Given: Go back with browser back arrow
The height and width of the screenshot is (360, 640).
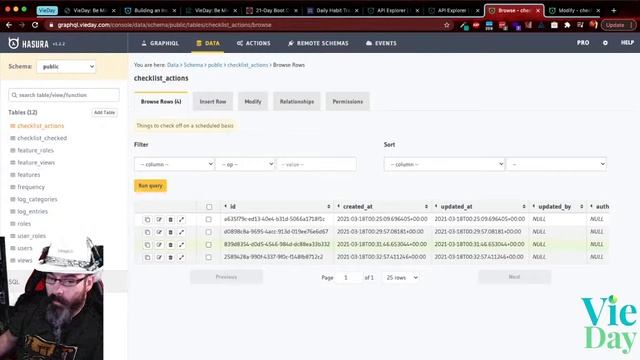Looking at the screenshot, I should (9, 25).
